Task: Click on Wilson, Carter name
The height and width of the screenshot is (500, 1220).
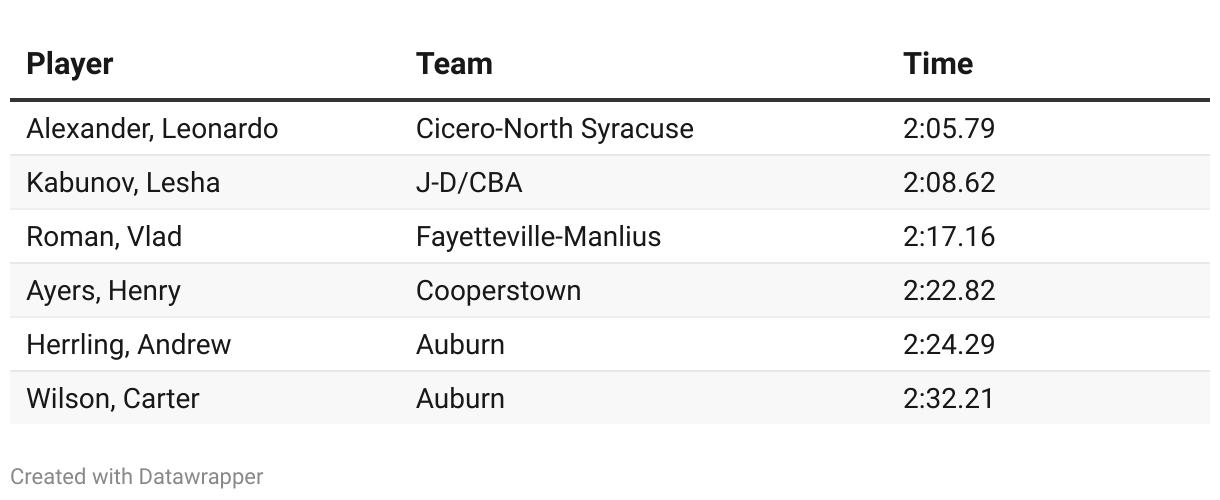Action: click(x=112, y=399)
